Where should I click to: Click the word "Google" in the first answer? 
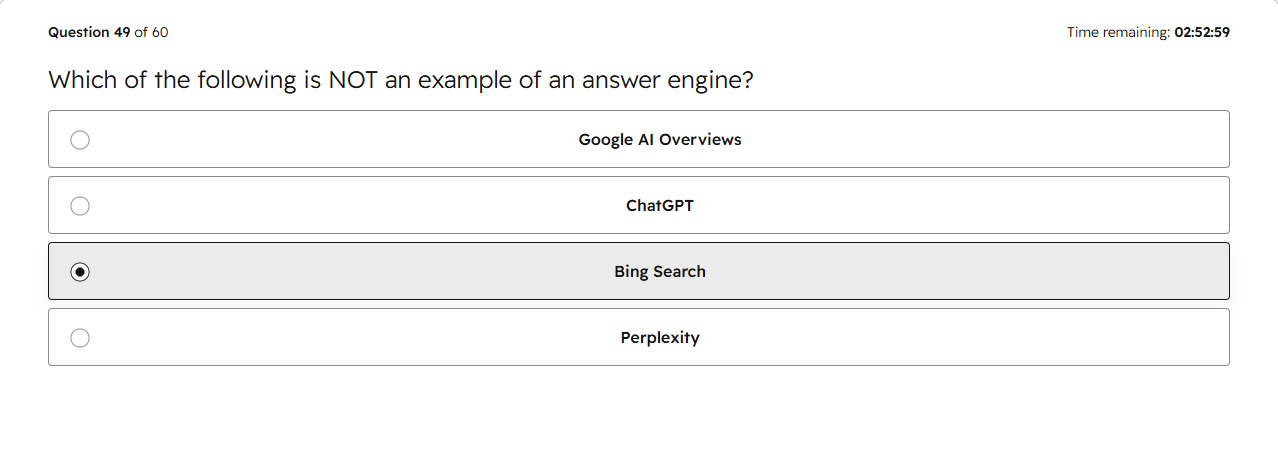pos(606,140)
